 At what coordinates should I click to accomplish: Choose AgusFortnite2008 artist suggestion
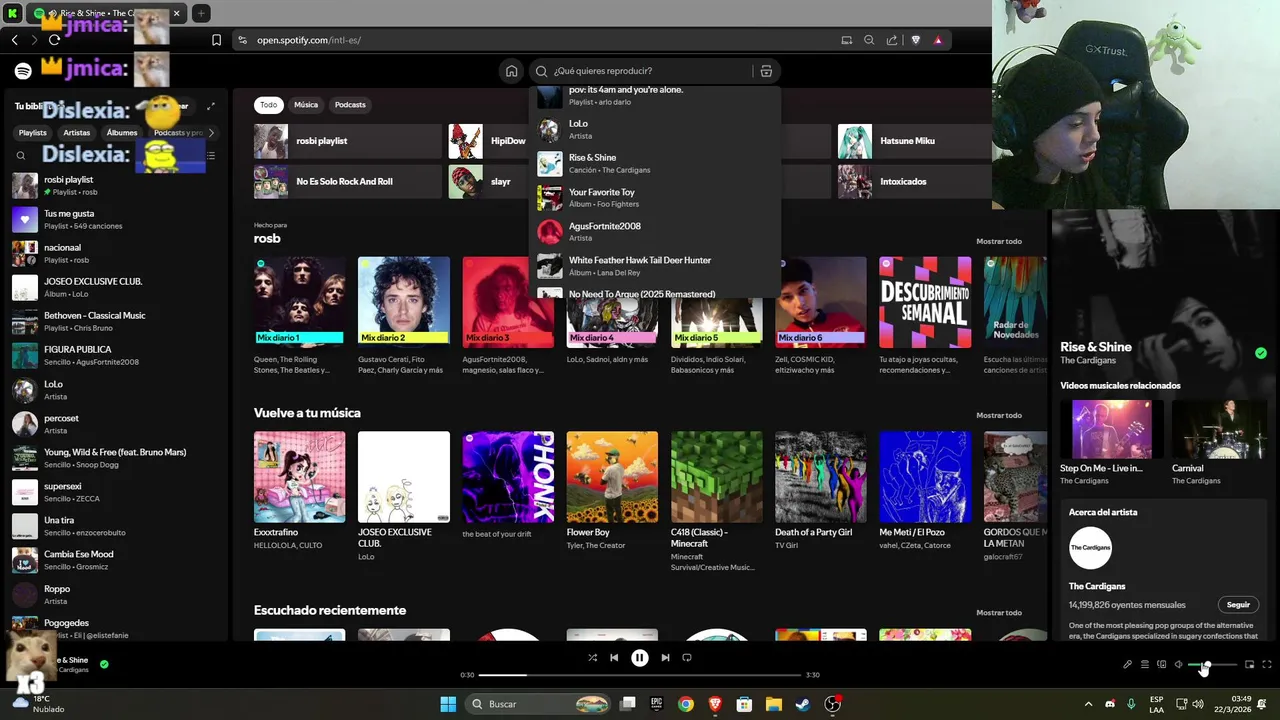click(654, 232)
